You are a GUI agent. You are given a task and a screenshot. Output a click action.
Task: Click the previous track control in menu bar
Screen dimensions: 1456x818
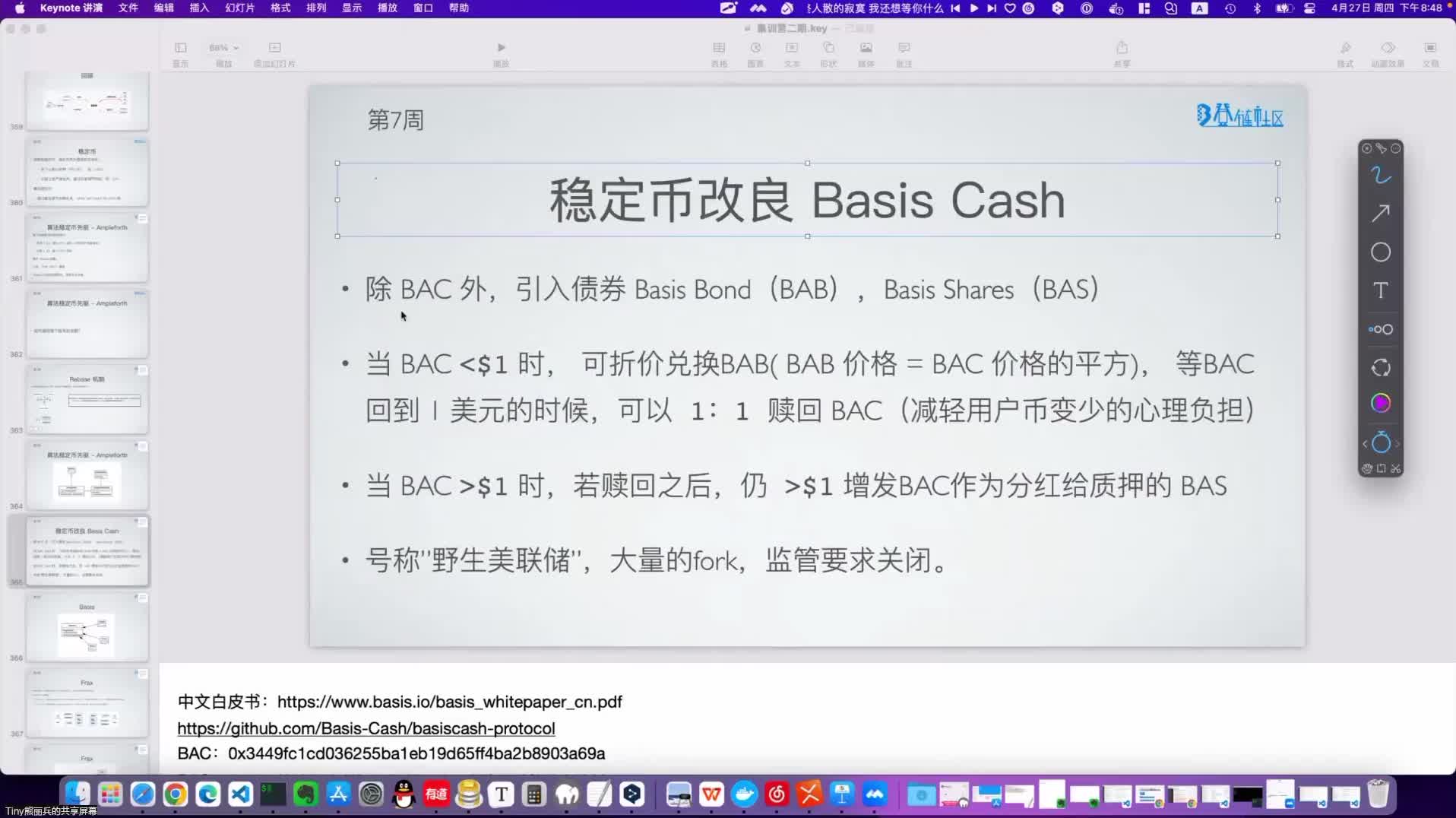(955, 8)
